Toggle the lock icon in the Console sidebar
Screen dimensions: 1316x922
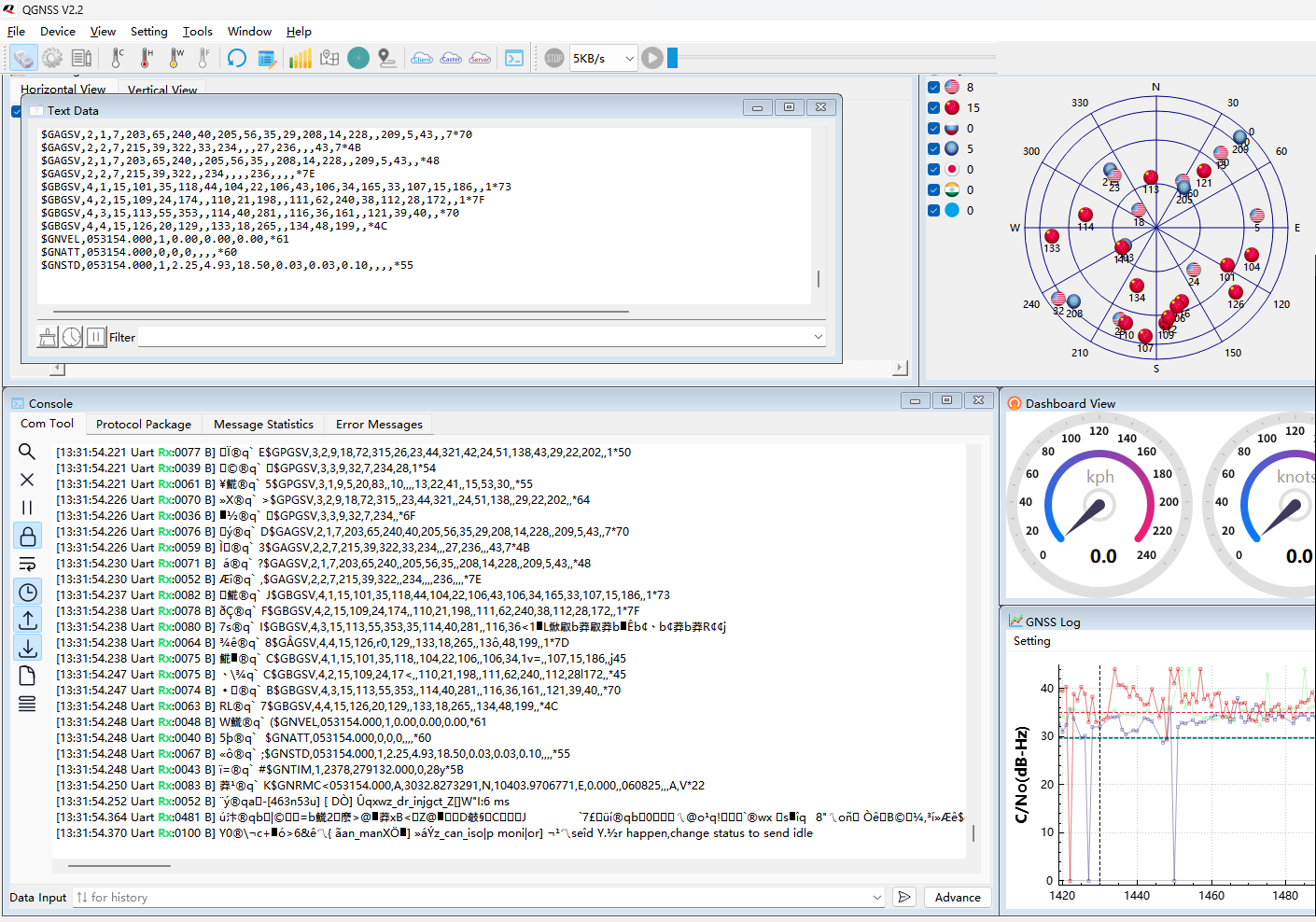[x=27, y=537]
